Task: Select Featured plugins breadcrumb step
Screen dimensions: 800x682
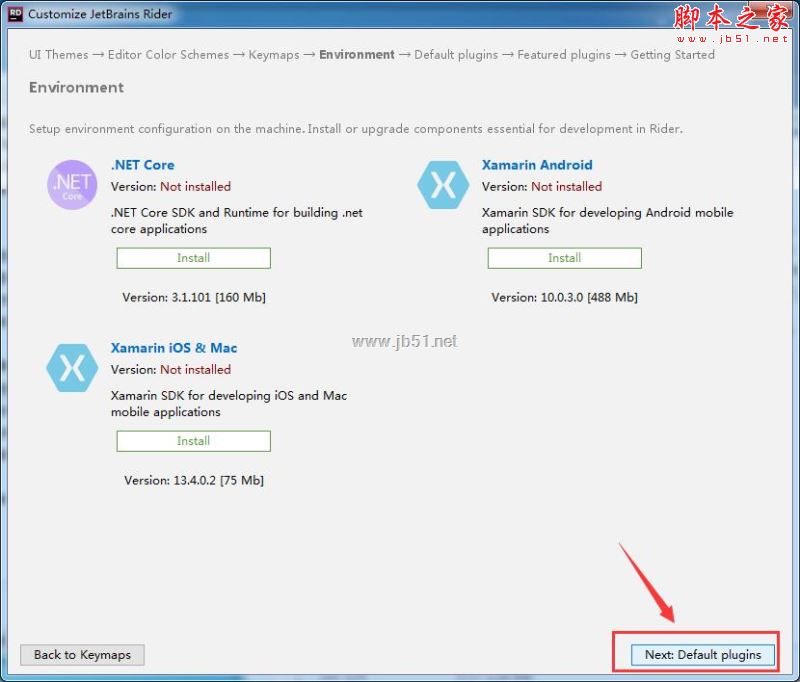Action: coord(564,55)
